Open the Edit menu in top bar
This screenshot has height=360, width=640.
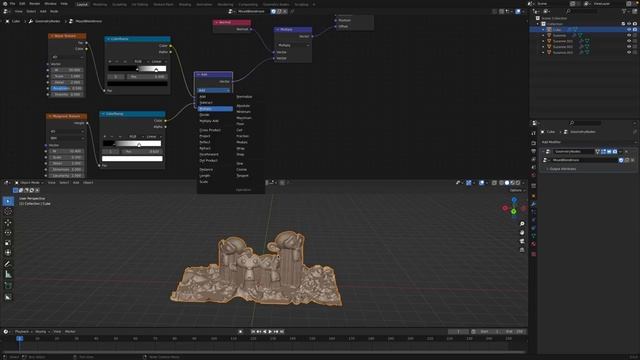22,4
